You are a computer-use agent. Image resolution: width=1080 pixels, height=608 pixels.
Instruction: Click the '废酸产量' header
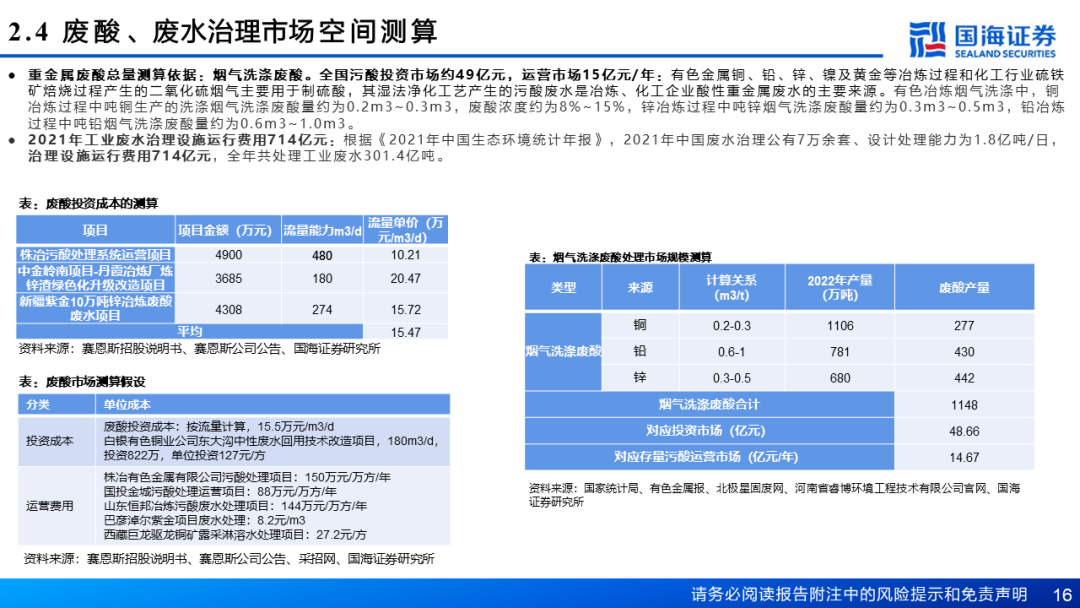coord(964,287)
